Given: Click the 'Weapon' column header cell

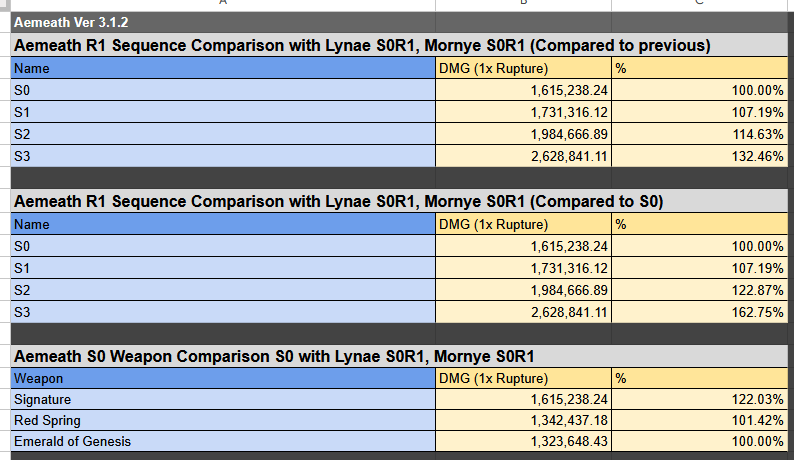Looking at the screenshot, I should coord(223,378).
